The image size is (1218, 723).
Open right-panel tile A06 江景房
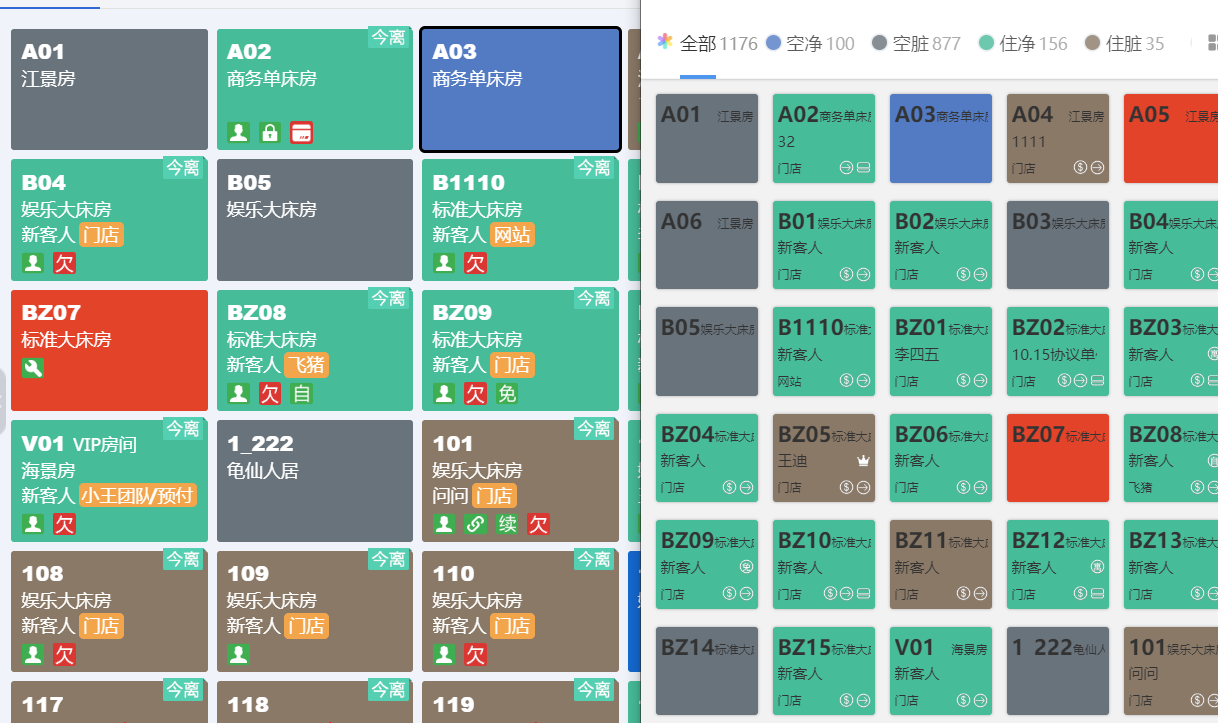[707, 245]
